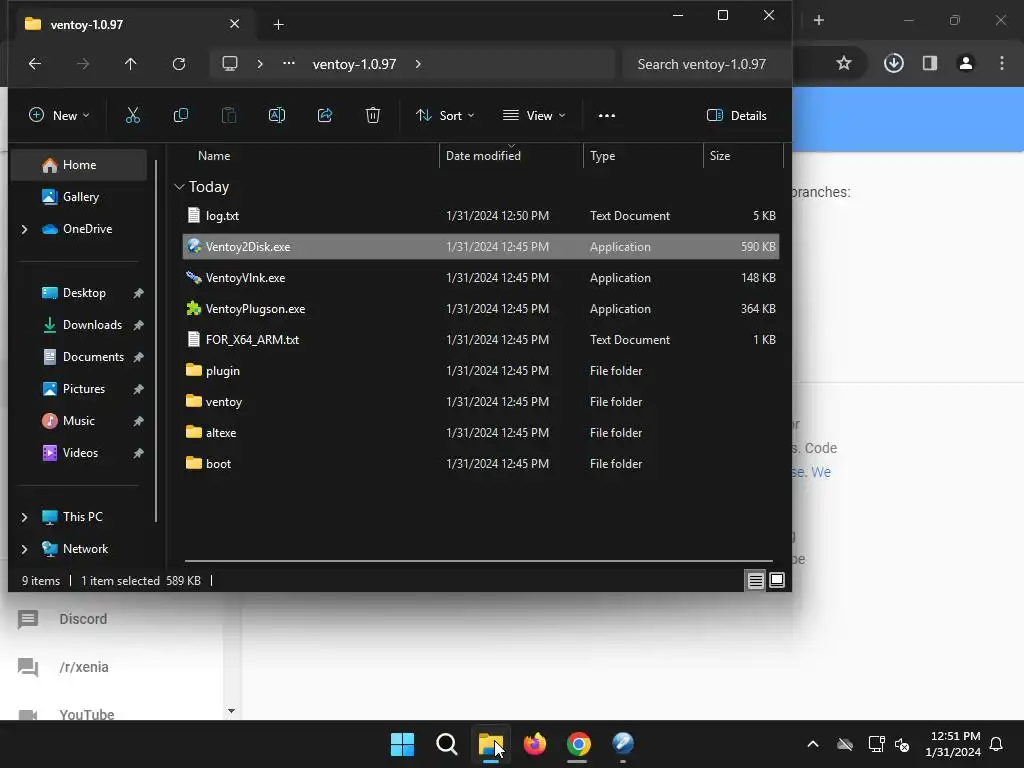Open the New dropdown
The image size is (1024, 768).
tap(59, 116)
